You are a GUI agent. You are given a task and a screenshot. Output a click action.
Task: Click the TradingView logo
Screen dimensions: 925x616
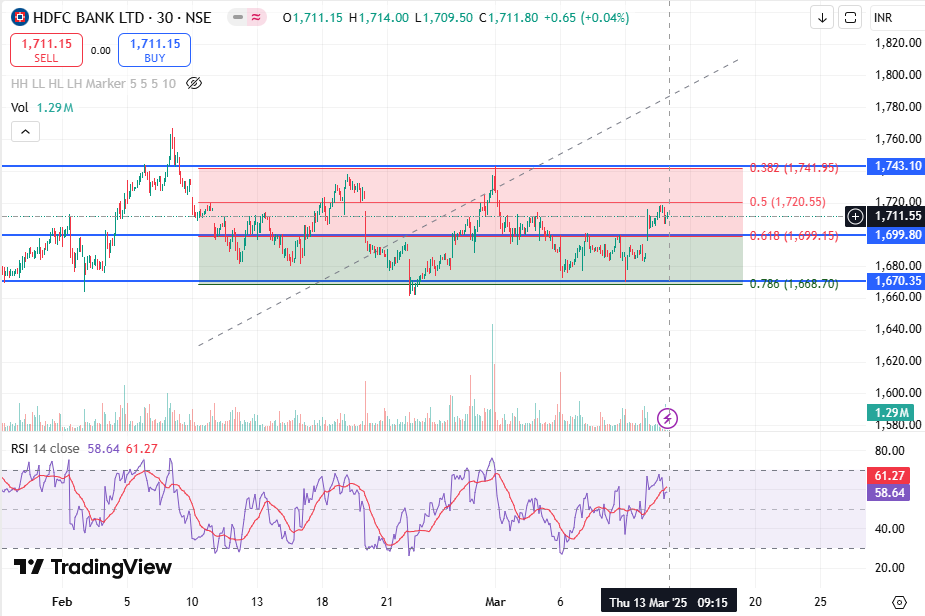click(x=93, y=567)
